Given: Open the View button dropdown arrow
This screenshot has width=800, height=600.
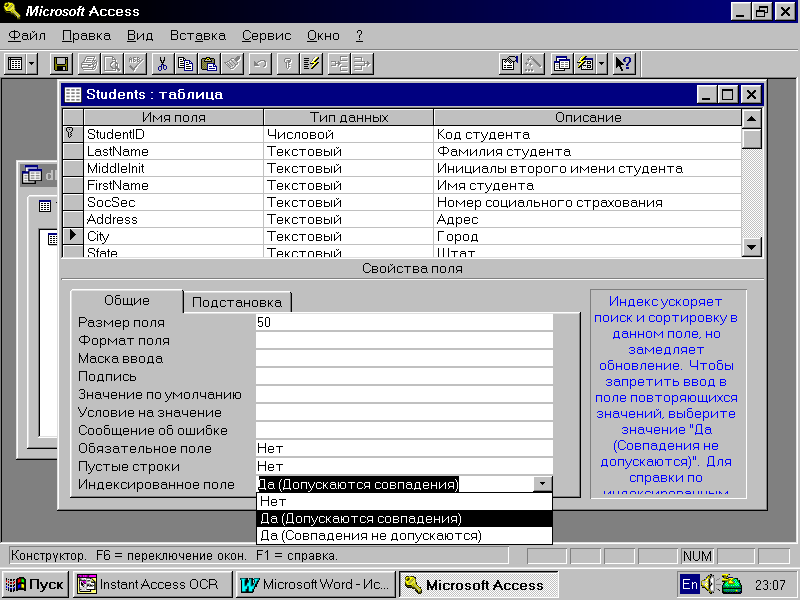Looking at the screenshot, I should (x=32, y=64).
